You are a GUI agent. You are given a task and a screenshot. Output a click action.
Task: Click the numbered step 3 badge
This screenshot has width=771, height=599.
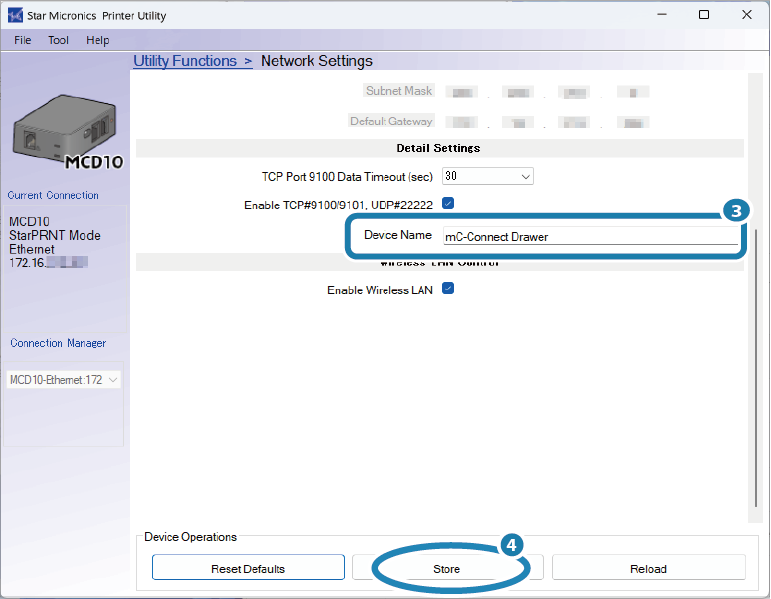point(735,211)
